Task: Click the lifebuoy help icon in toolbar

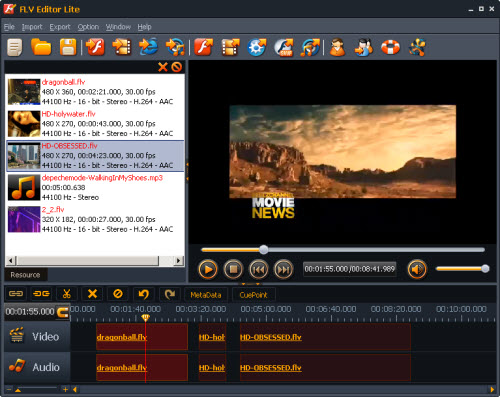Action: [390, 47]
